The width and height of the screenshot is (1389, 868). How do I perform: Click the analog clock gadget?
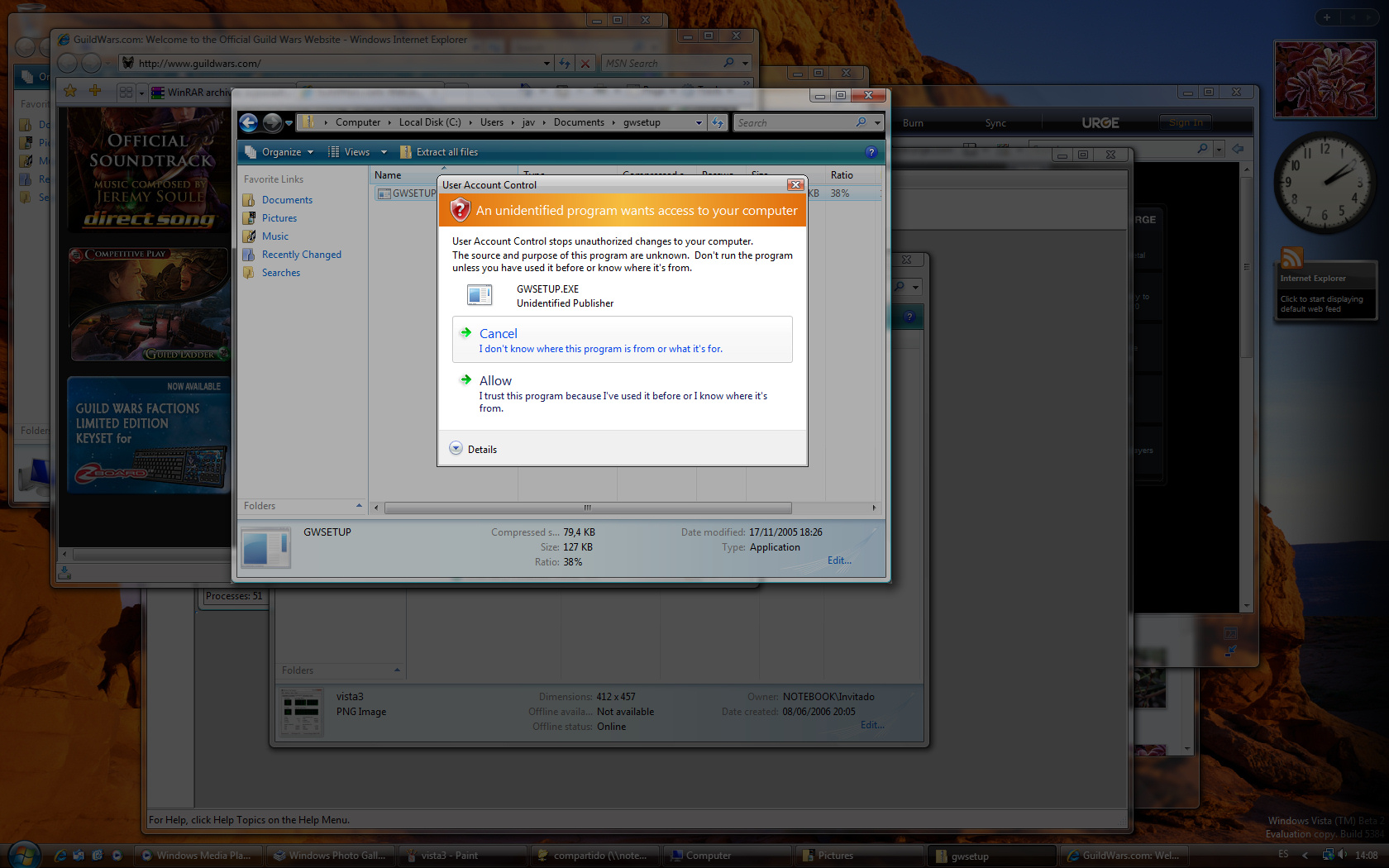(x=1324, y=182)
